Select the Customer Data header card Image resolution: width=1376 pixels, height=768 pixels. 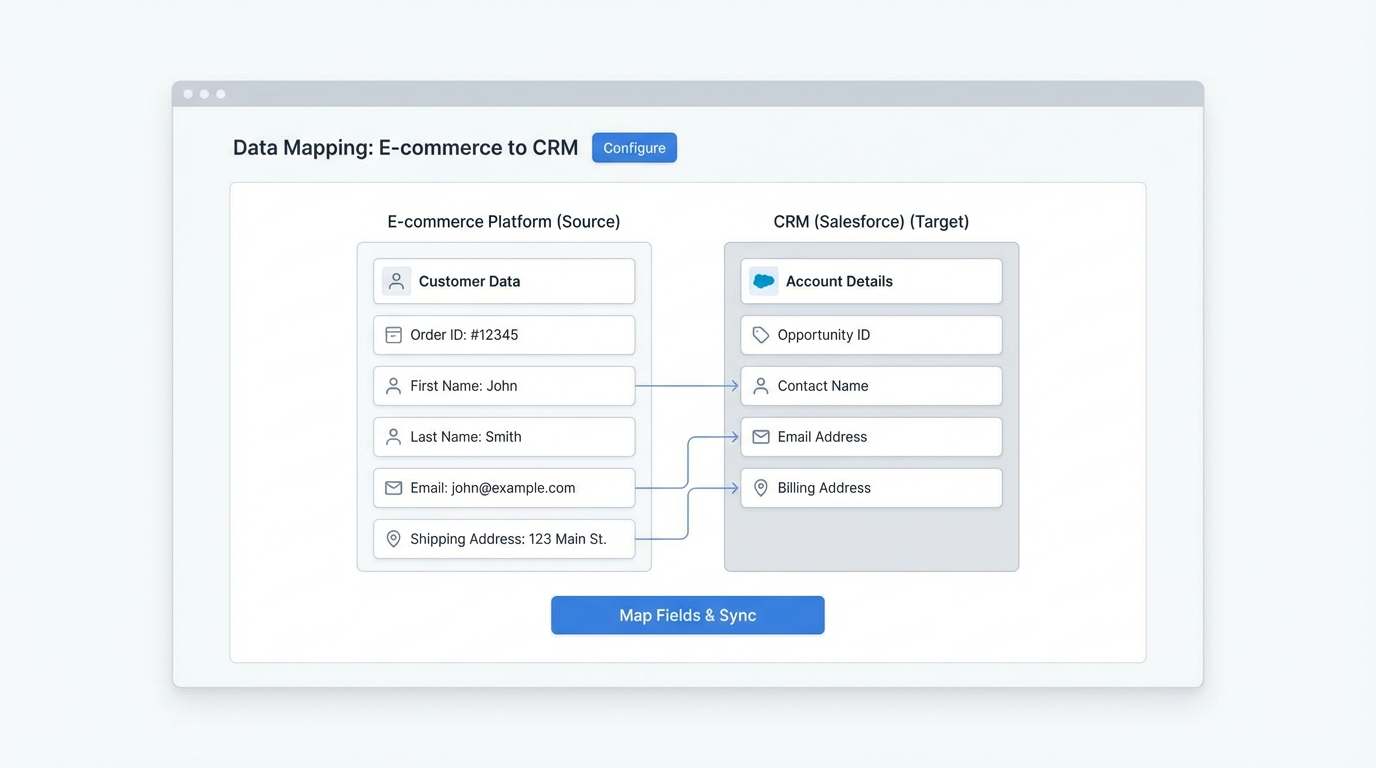pyautogui.click(x=503, y=281)
